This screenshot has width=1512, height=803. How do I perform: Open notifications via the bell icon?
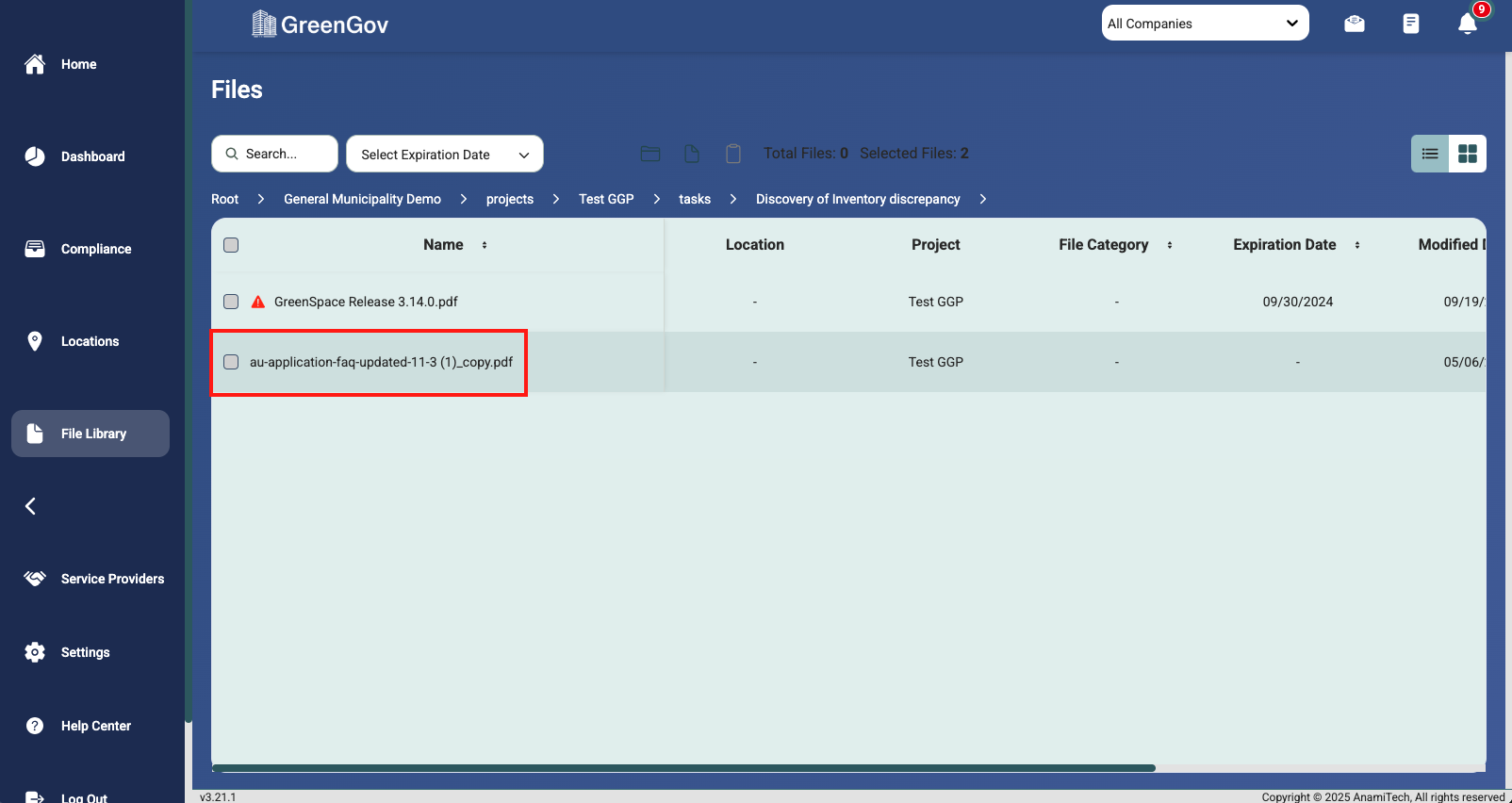pos(1468,24)
